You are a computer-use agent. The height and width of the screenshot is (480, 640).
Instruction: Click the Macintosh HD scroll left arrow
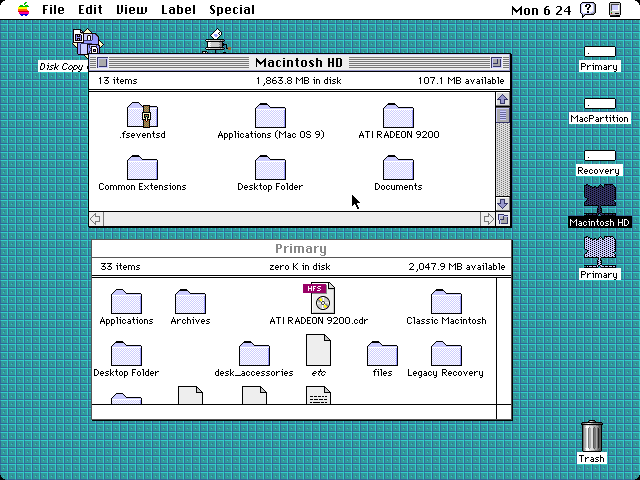pyautogui.click(x=96, y=219)
